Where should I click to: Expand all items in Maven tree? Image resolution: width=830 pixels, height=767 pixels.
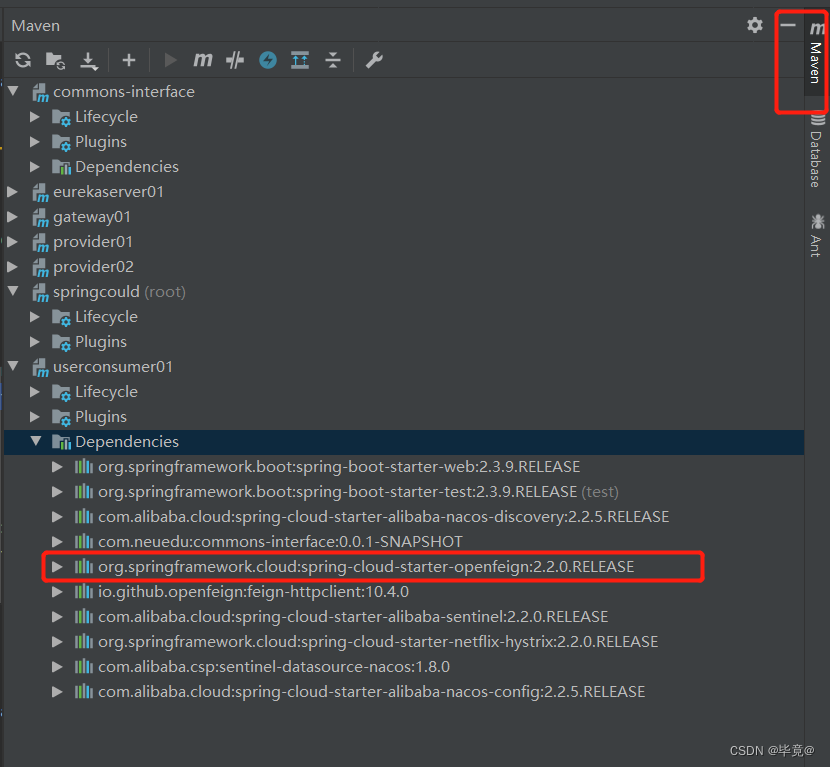(300, 60)
